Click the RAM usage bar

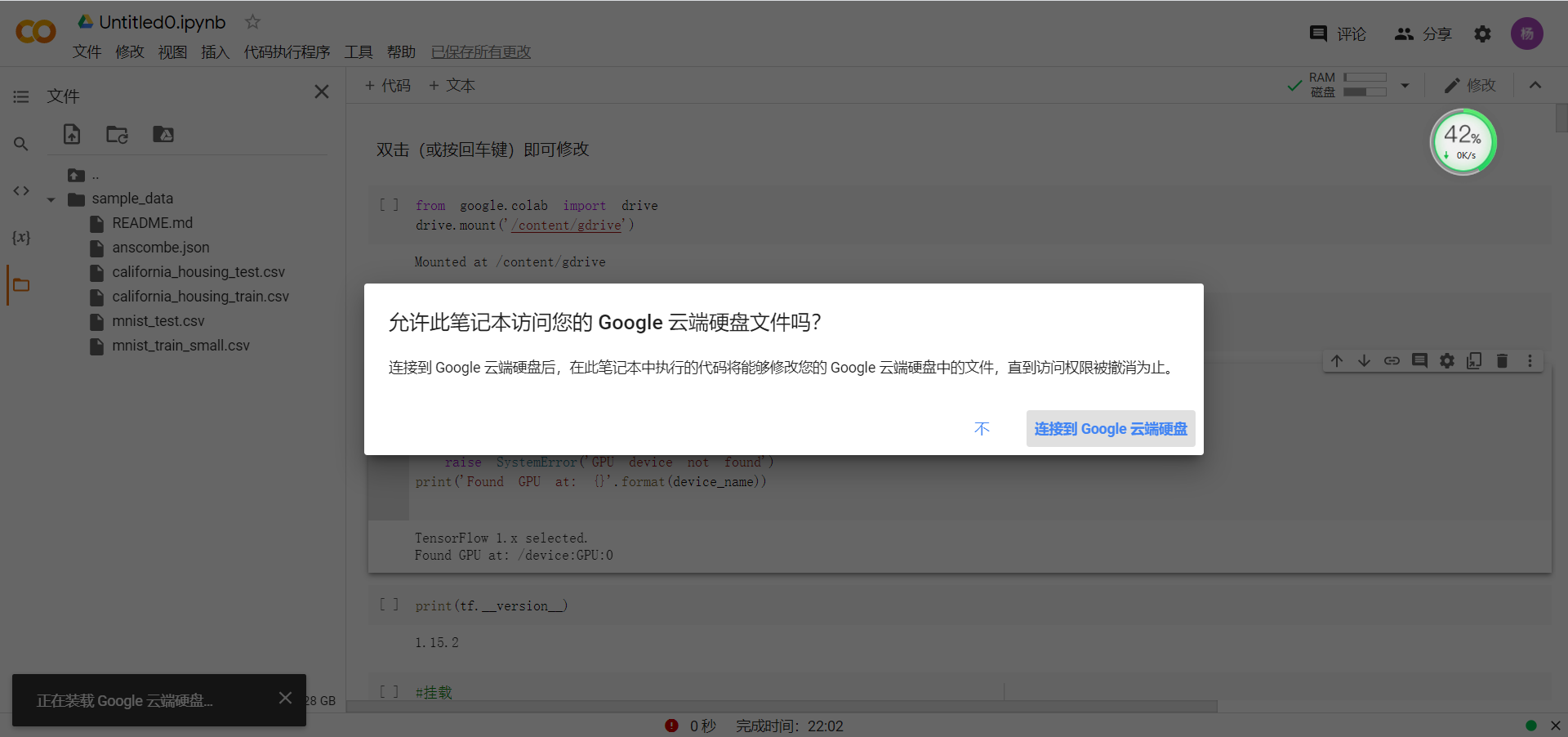click(x=1365, y=78)
